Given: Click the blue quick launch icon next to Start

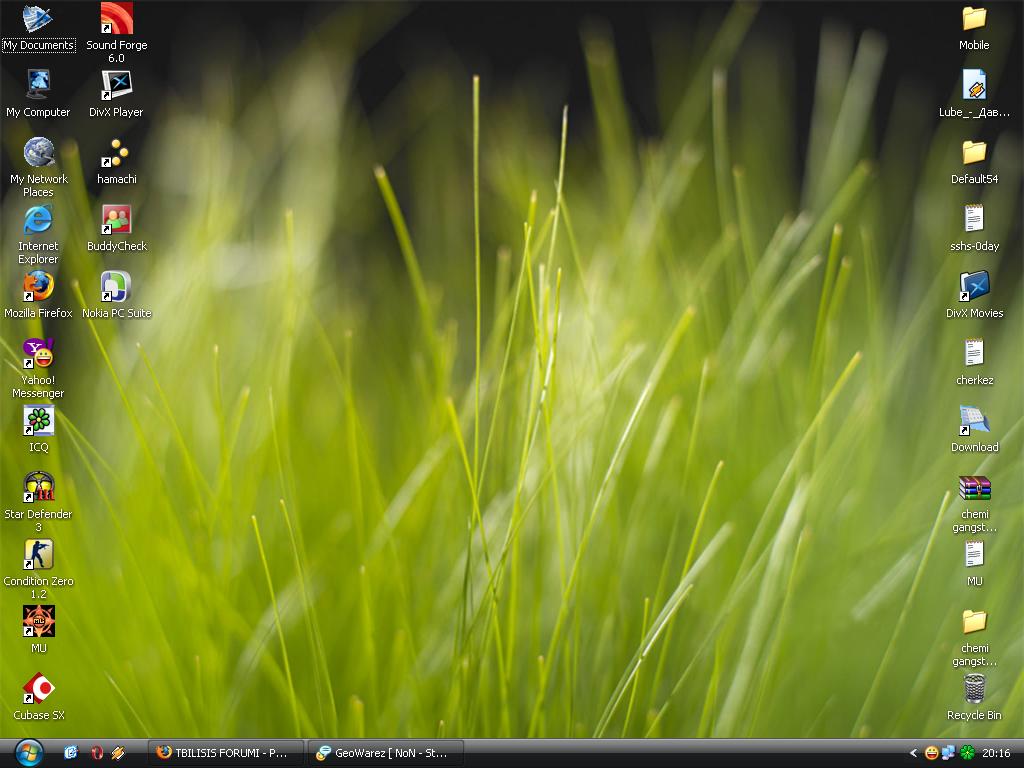Looking at the screenshot, I should (71, 753).
